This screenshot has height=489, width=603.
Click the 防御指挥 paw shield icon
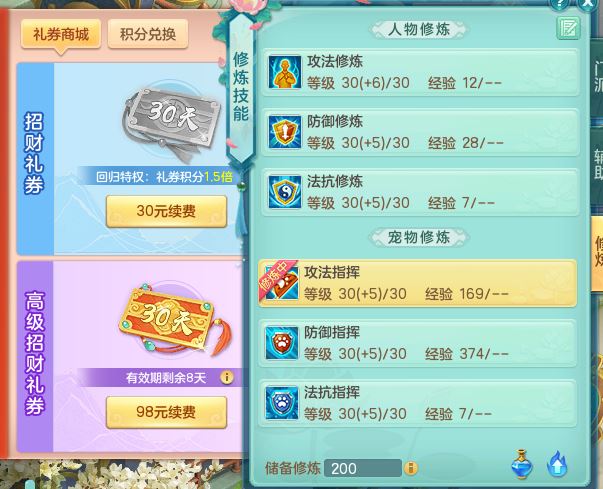click(x=282, y=343)
